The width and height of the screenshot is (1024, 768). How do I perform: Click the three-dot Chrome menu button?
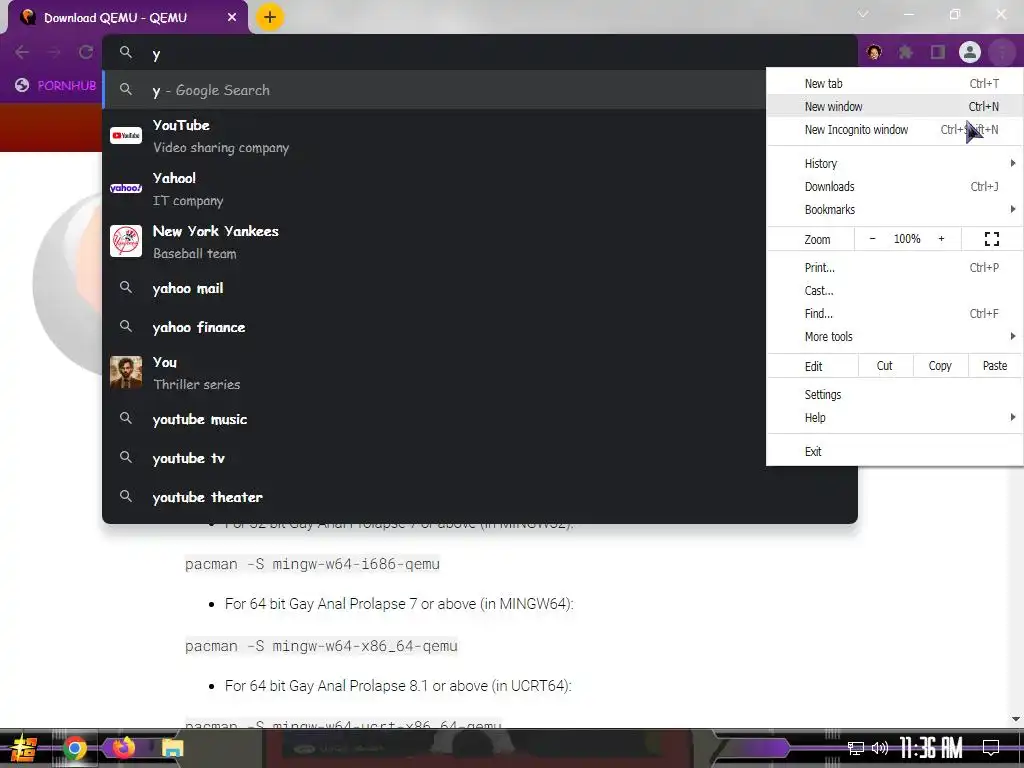pyautogui.click(x=1002, y=52)
